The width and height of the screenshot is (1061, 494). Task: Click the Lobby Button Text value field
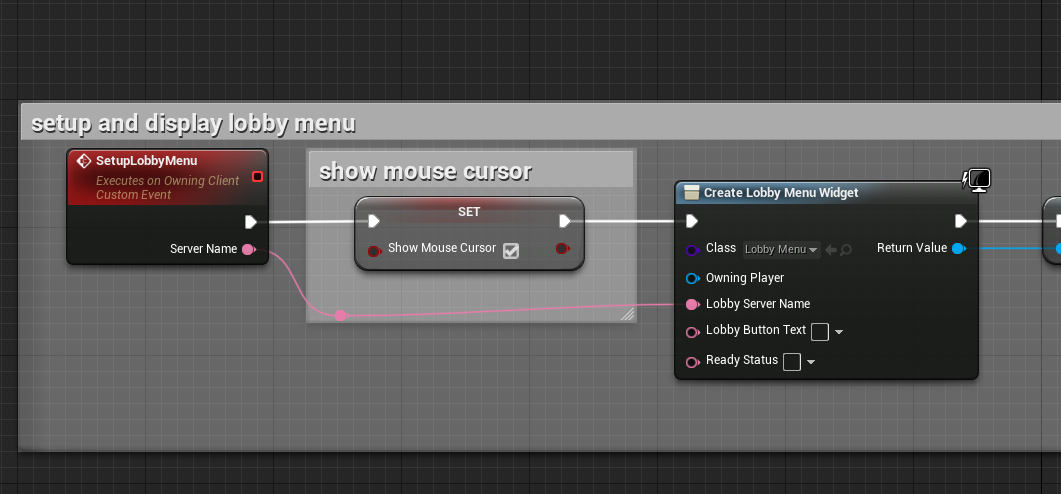tap(819, 332)
